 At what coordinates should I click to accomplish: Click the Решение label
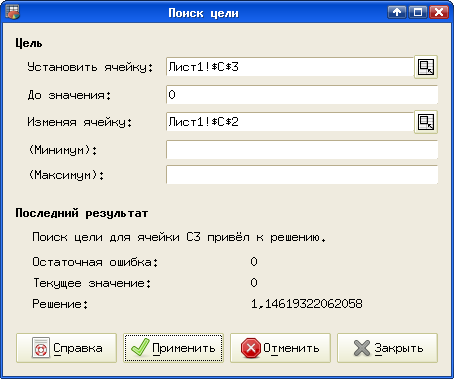coord(60,304)
